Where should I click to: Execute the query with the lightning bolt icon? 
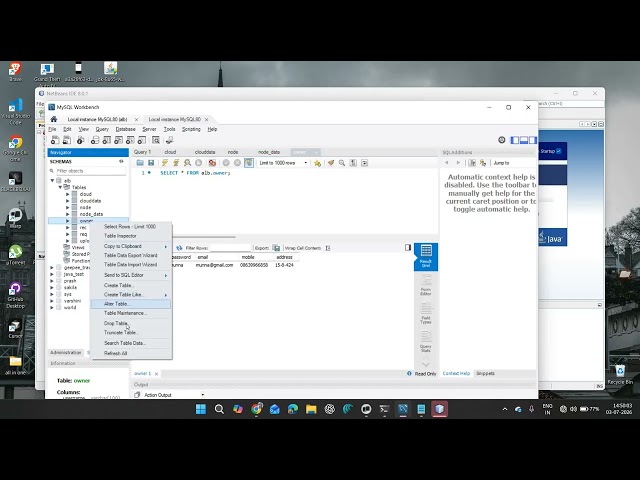165,163
